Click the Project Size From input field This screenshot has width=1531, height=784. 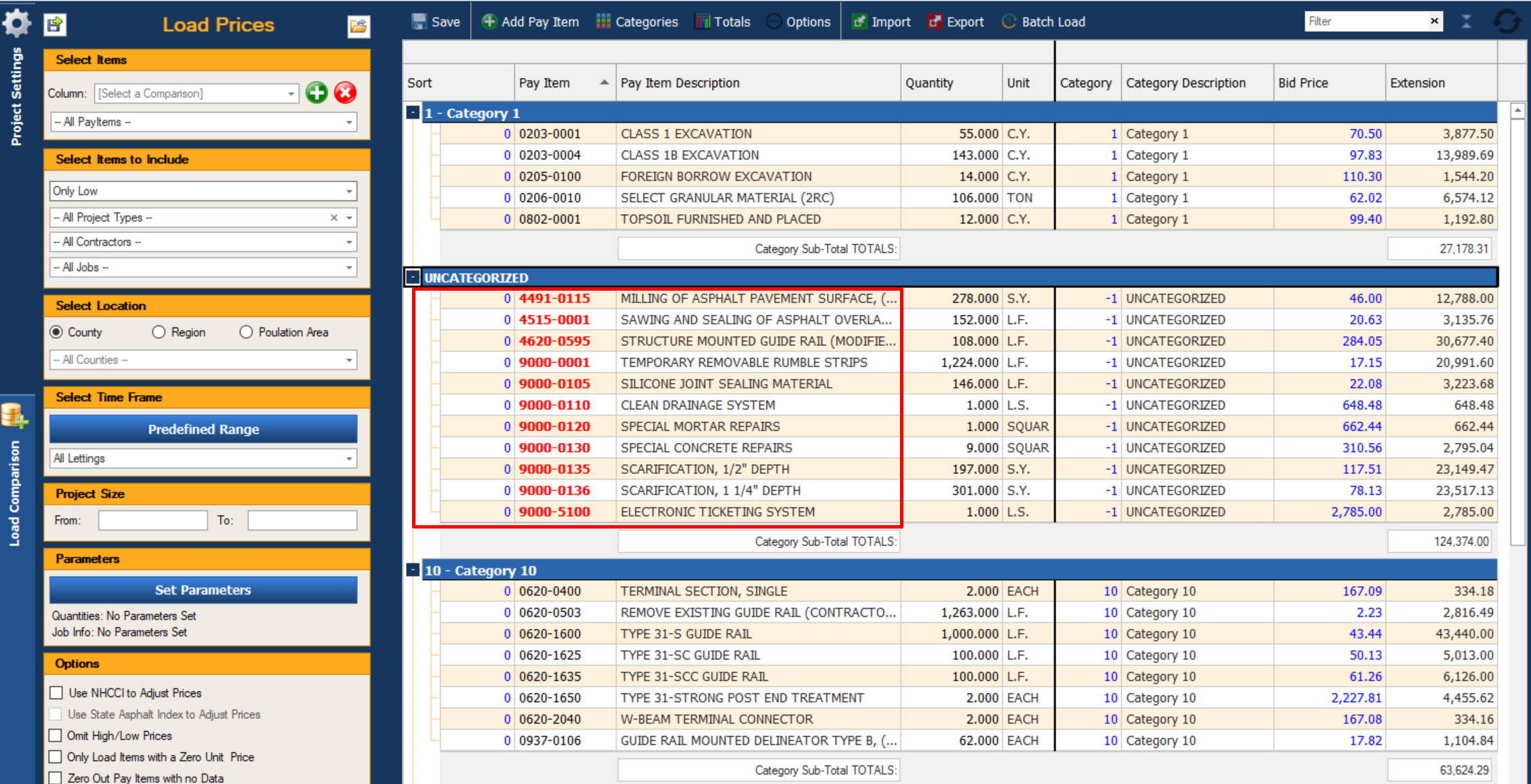coord(152,520)
